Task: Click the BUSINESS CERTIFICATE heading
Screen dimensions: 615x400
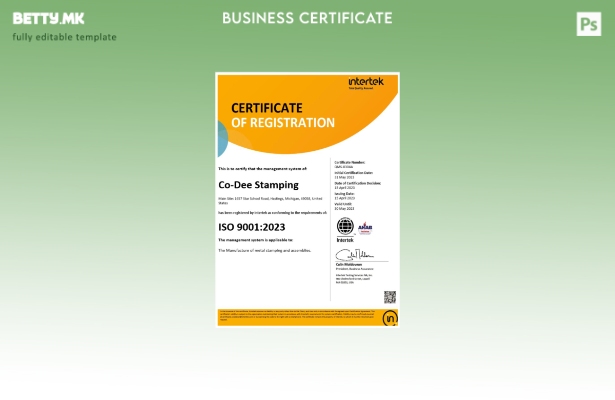Action: [307, 18]
